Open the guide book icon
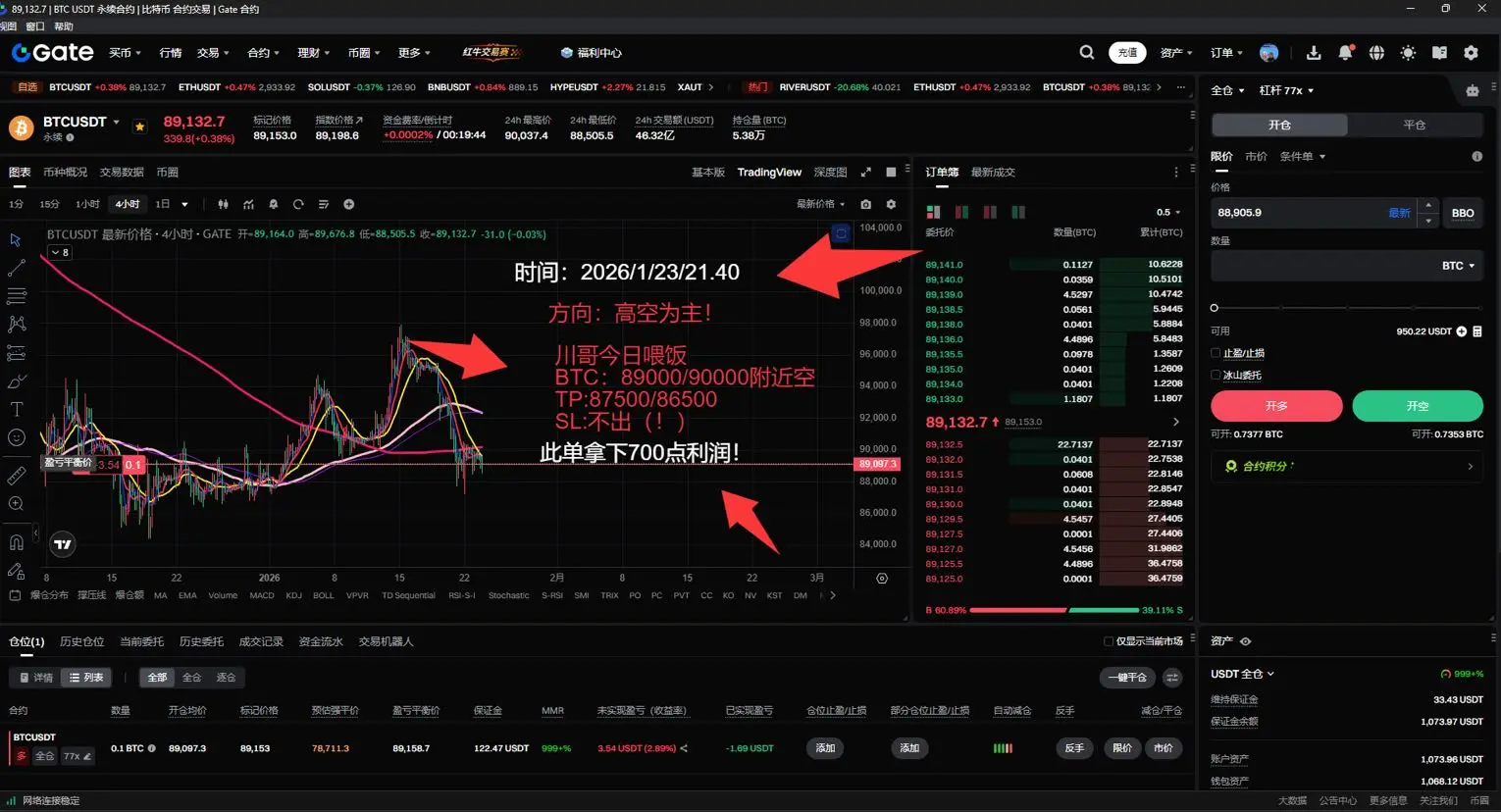The height and width of the screenshot is (812, 1501). [1439, 53]
